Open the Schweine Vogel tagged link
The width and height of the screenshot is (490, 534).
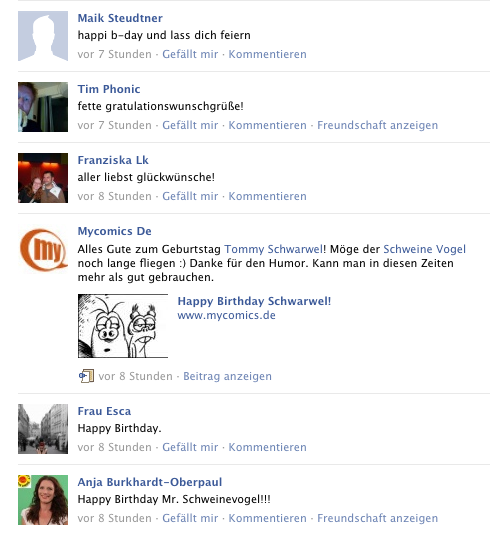pos(424,249)
